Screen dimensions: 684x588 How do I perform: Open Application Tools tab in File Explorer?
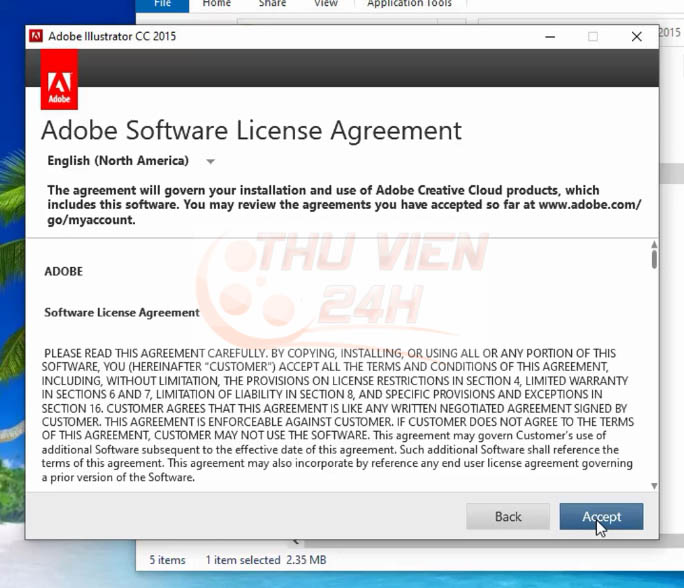[409, 4]
